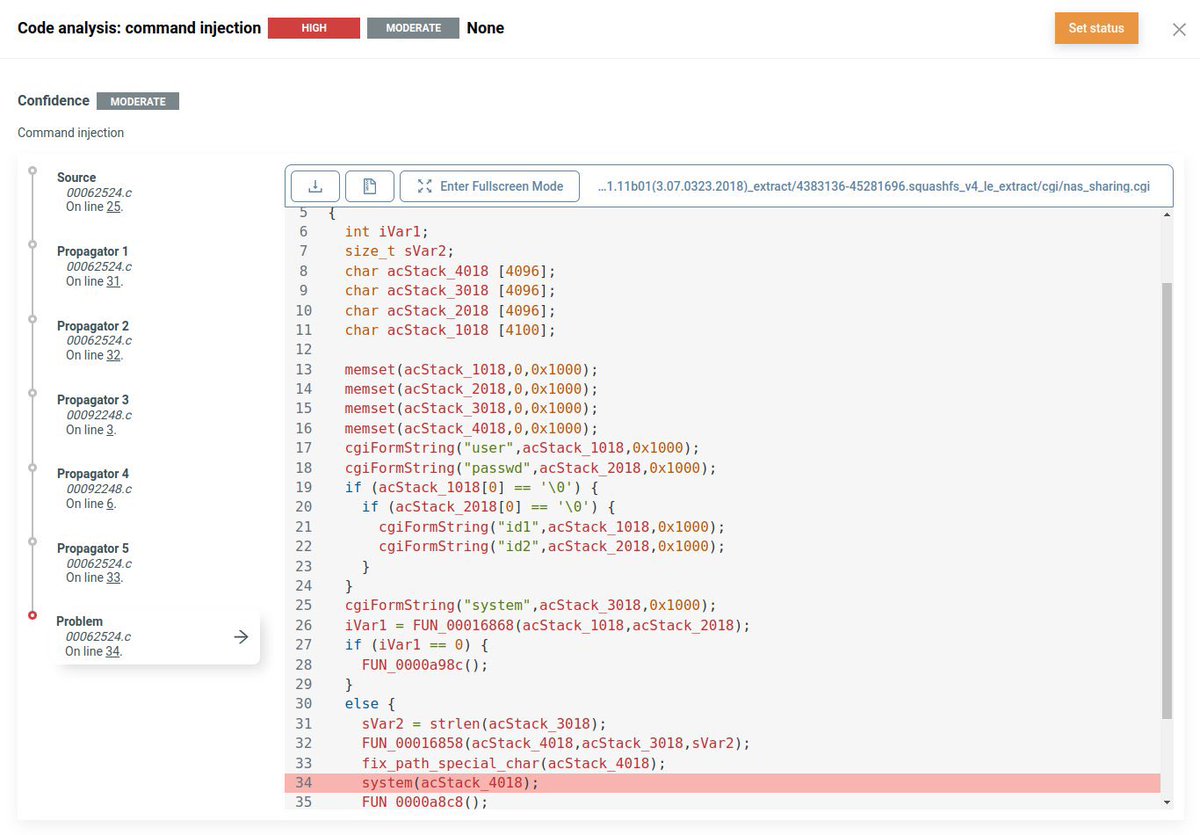
Task: Click line number 6 link under Propagator 4
Action: click(x=110, y=504)
